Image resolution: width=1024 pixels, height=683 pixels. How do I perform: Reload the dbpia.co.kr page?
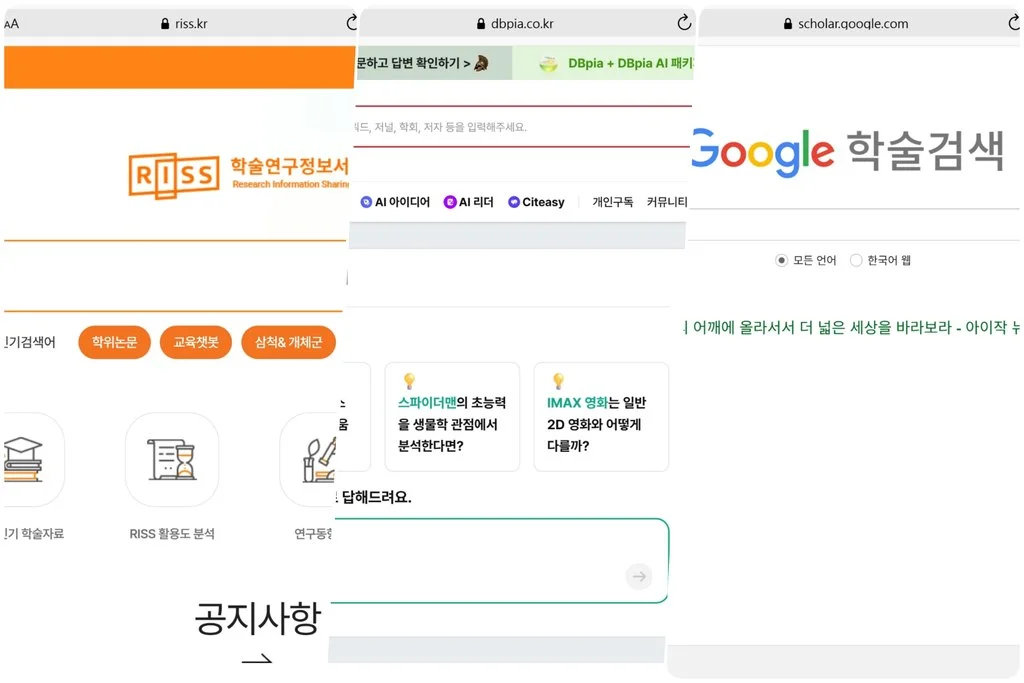coord(684,23)
